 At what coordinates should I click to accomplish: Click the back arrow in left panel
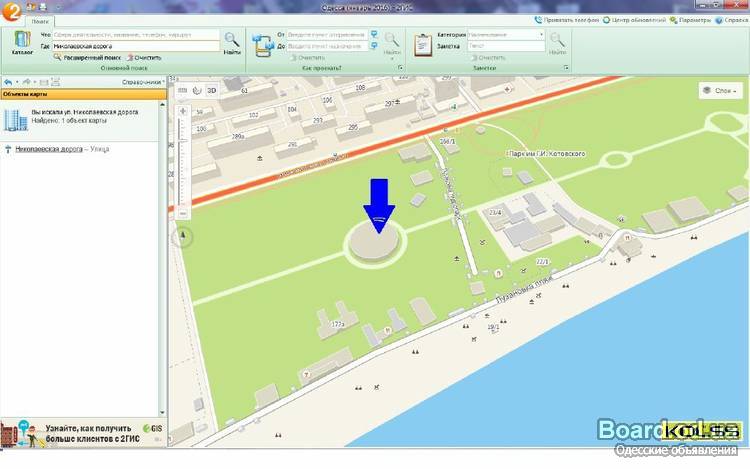8,82
